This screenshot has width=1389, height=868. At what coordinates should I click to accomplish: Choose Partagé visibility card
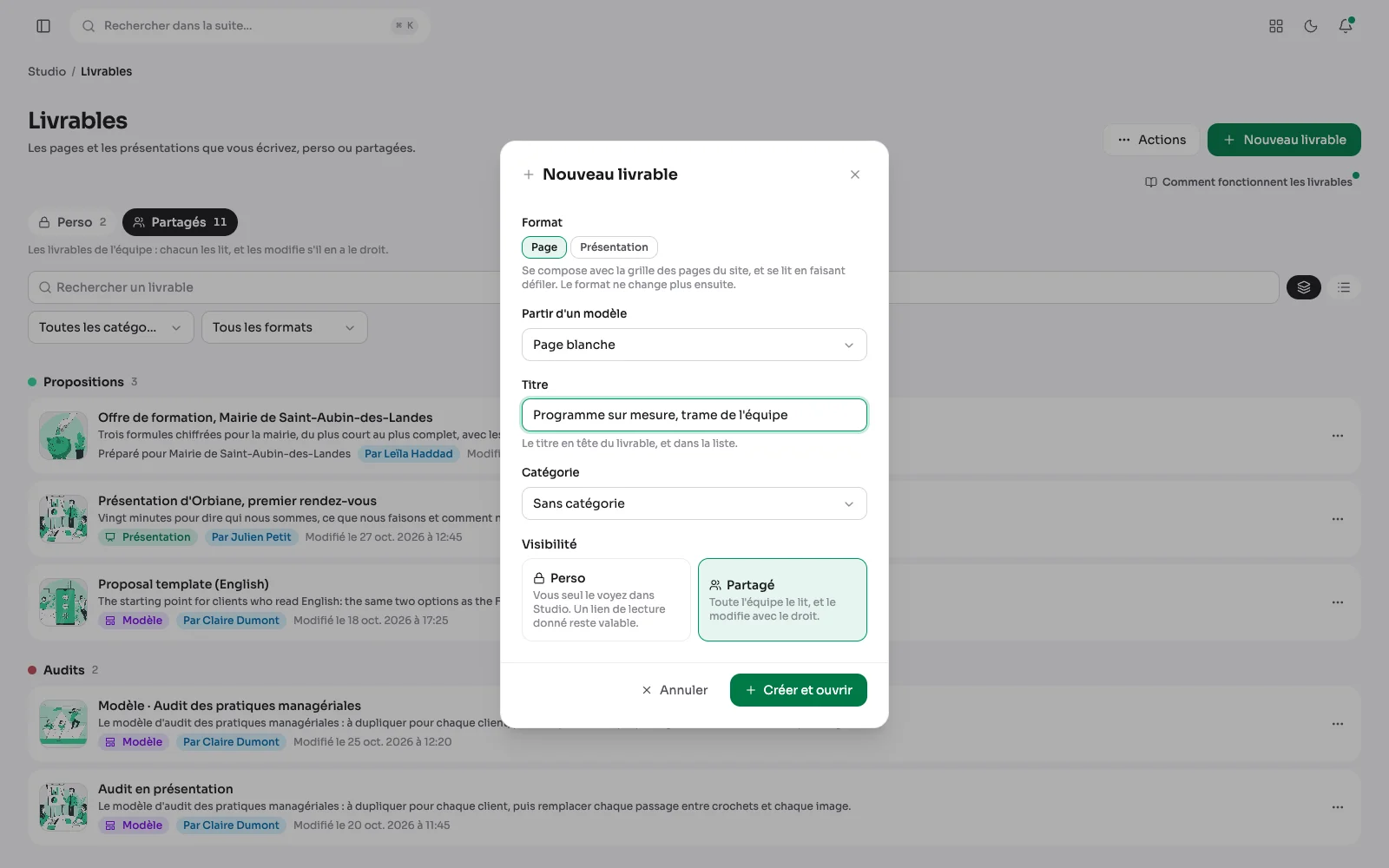click(782, 600)
